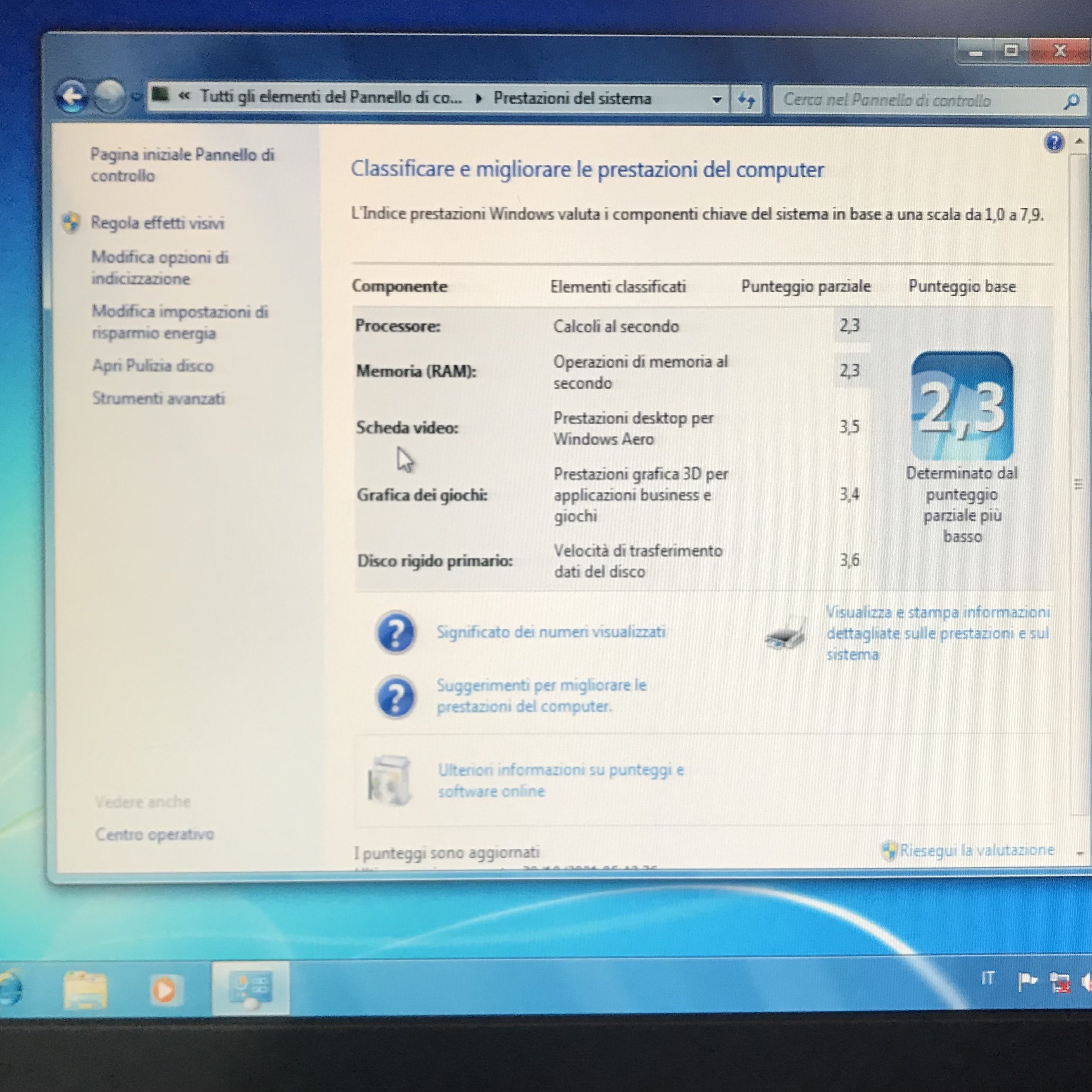This screenshot has width=1092, height=1092.
Task: Click the search magnifier icon
Action: [1071, 102]
